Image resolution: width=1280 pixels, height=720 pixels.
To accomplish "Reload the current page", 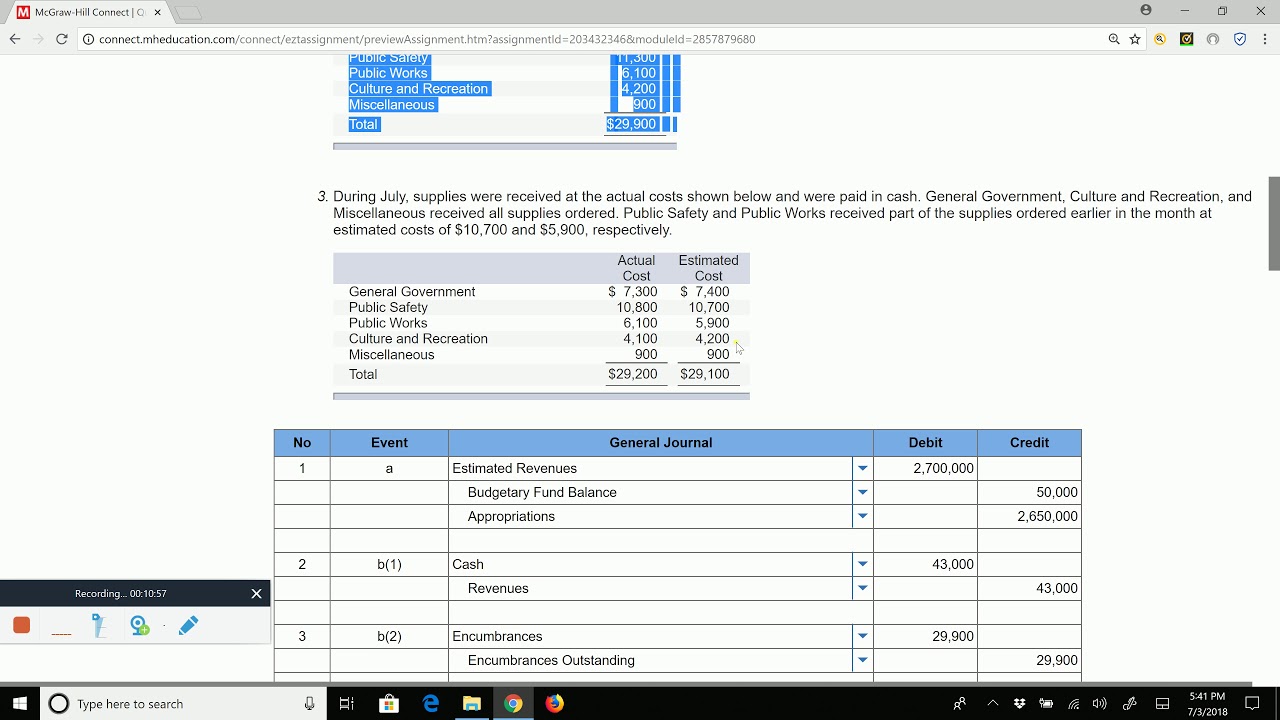I will 62,39.
